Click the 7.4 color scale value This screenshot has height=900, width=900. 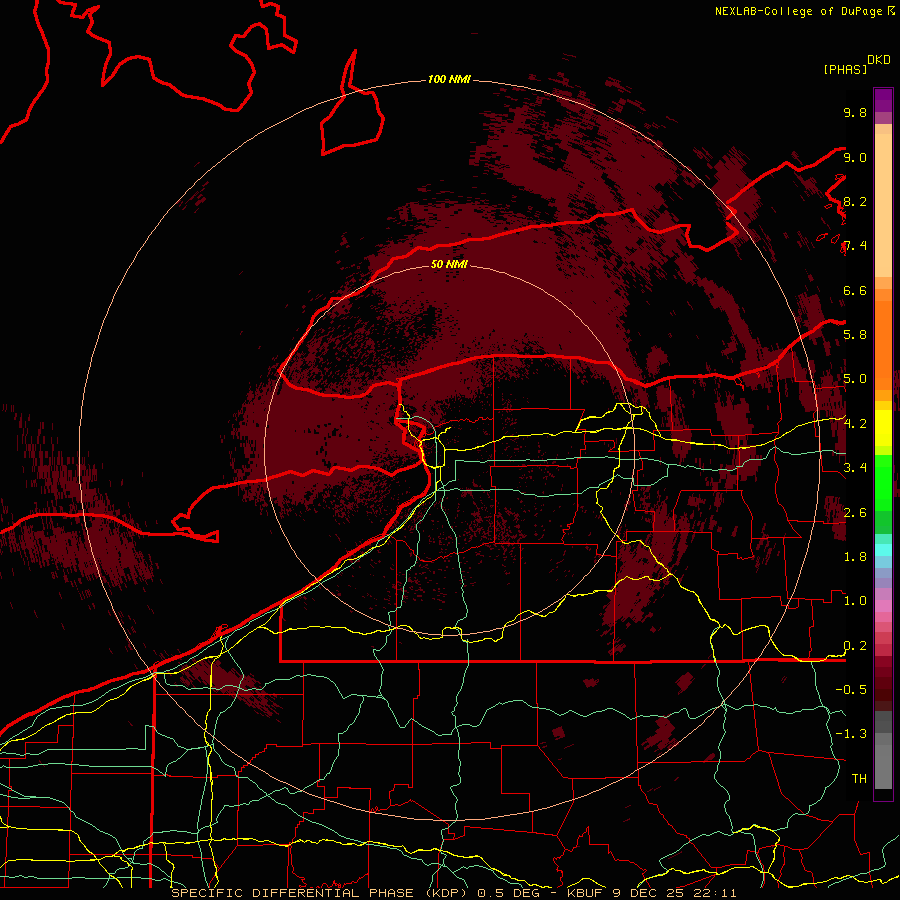point(855,246)
